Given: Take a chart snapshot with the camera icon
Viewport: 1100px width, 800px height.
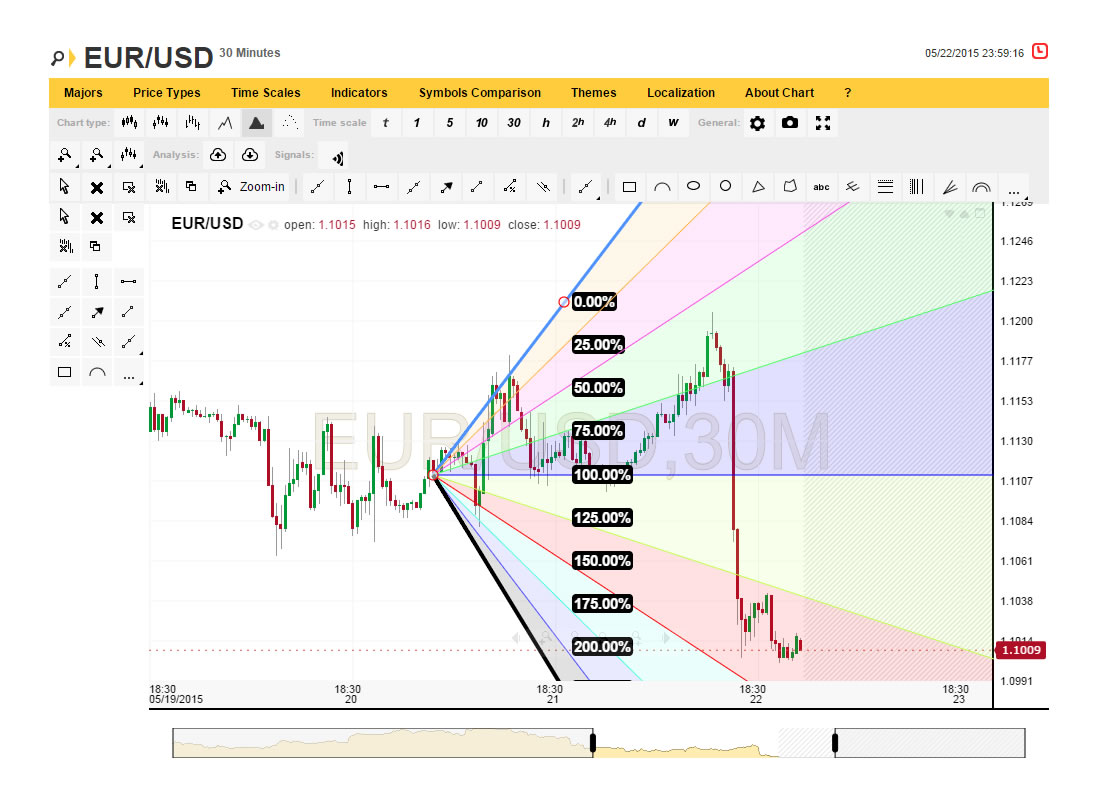Looking at the screenshot, I should click(790, 123).
